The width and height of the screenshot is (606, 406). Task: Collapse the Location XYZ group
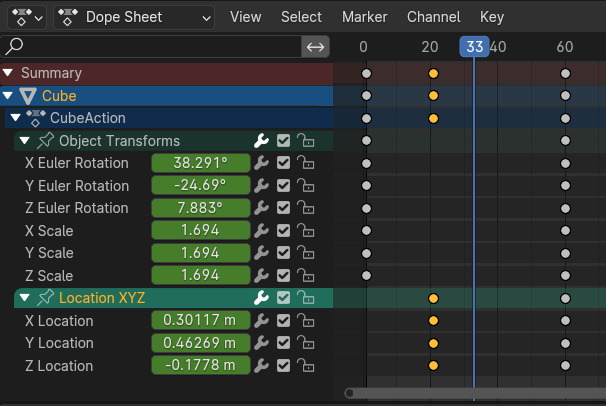25,298
